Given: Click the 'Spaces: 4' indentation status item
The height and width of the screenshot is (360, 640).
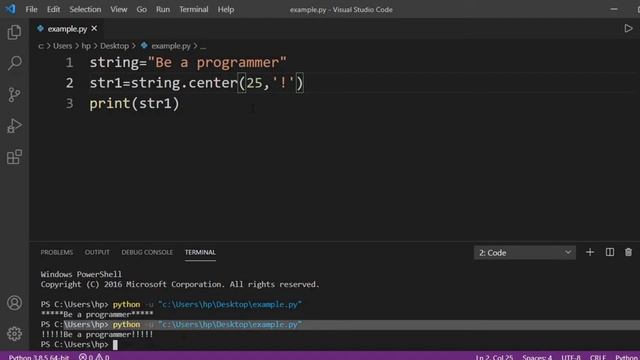Looking at the screenshot, I should tap(537, 357).
